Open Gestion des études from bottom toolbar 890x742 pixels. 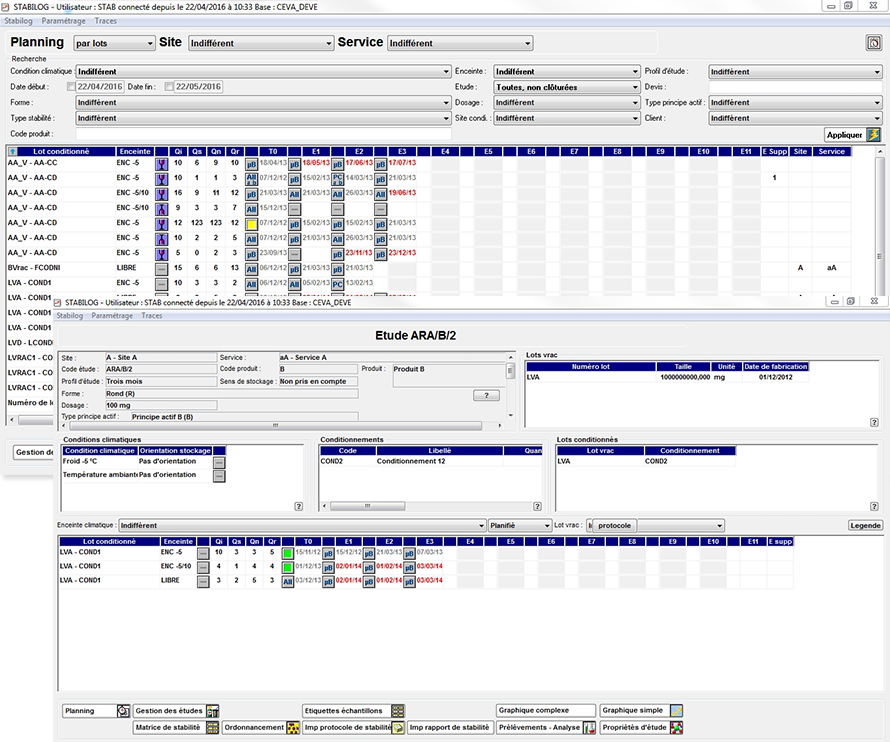click(x=176, y=711)
